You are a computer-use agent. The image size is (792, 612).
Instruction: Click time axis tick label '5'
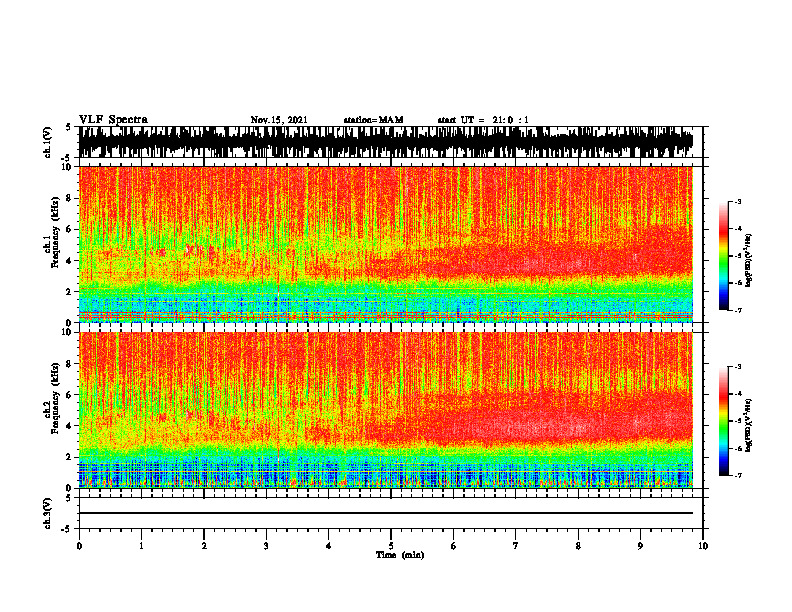(391, 546)
